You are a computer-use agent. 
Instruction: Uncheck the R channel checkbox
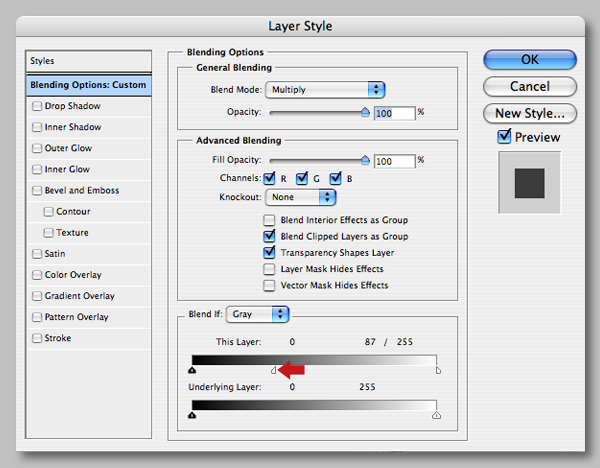[269, 178]
